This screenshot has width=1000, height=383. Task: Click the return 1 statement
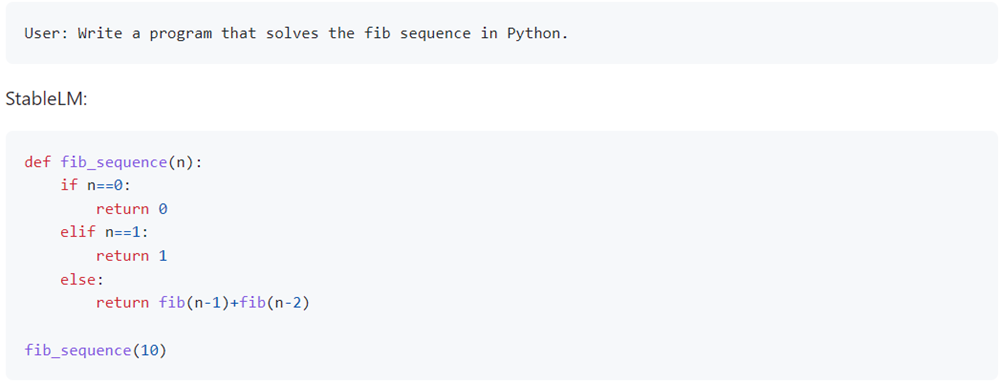pyautogui.click(x=132, y=256)
